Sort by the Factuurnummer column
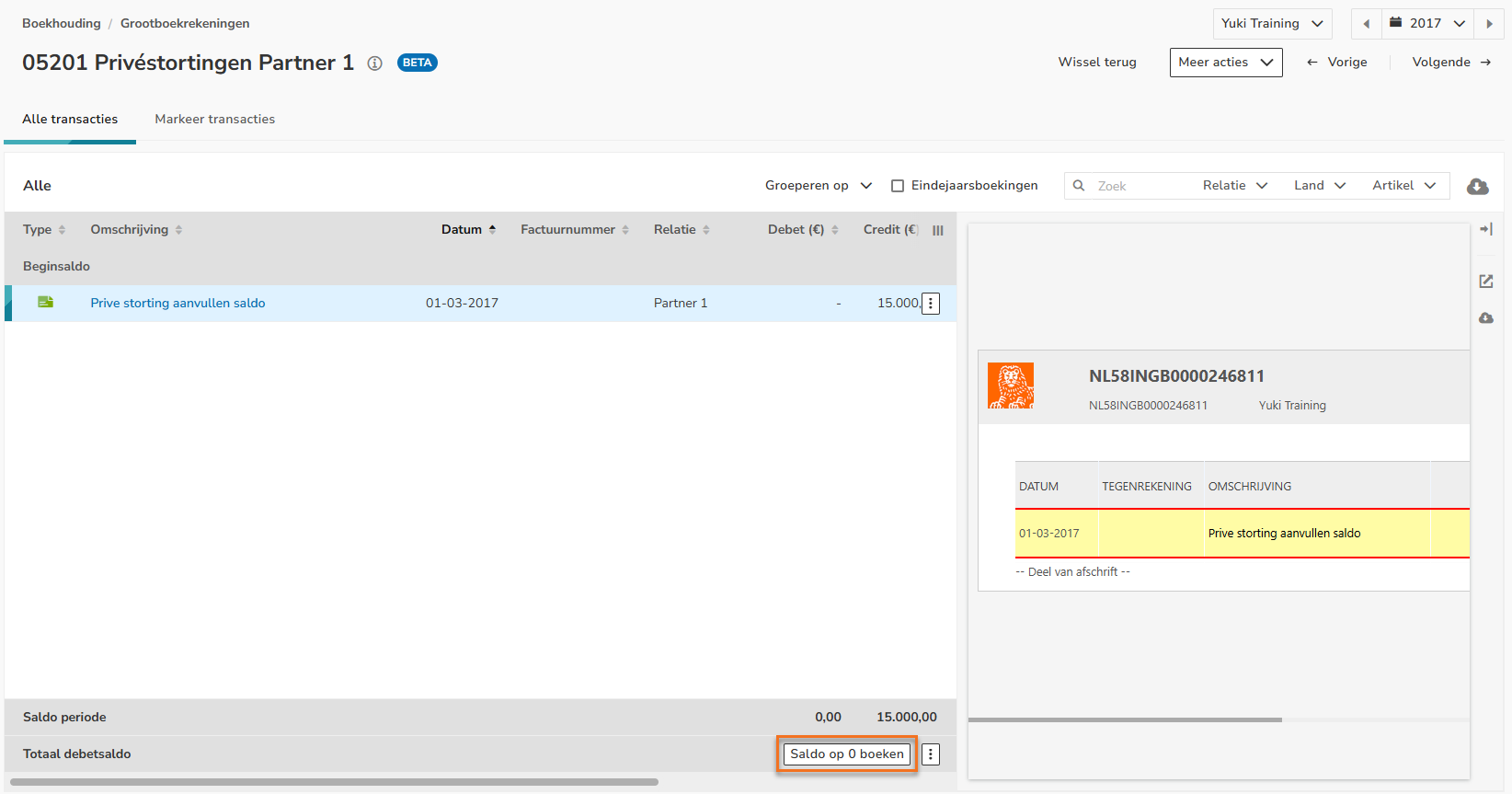The image size is (1512, 794). [x=575, y=230]
